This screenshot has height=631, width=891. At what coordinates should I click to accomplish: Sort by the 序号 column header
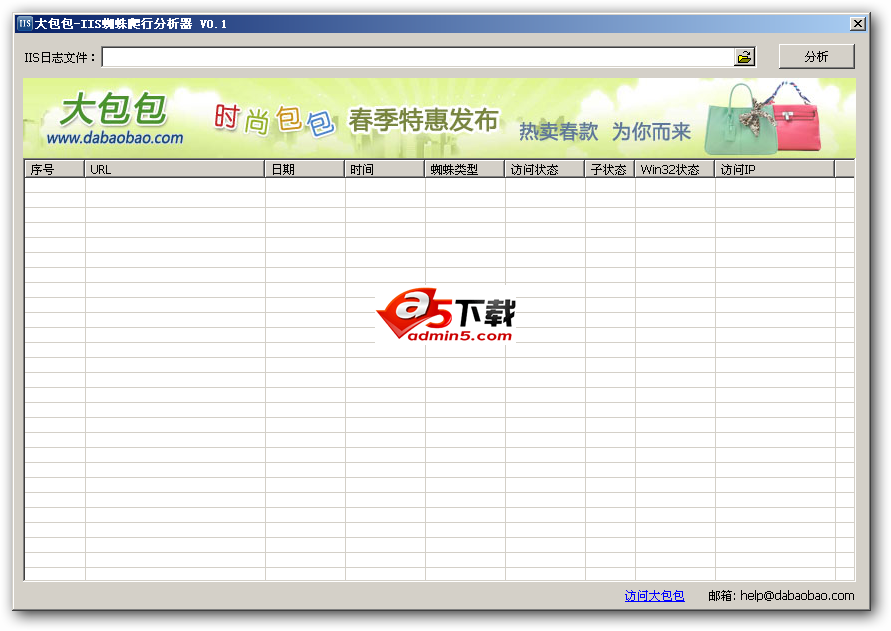click(55, 169)
